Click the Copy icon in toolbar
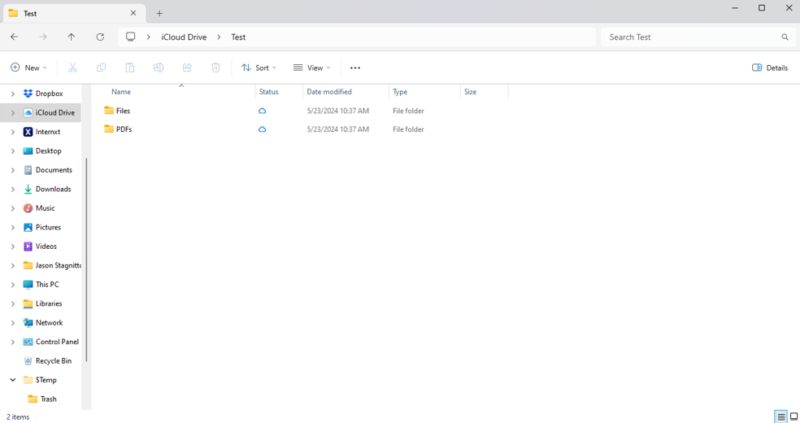 pyautogui.click(x=101, y=67)
